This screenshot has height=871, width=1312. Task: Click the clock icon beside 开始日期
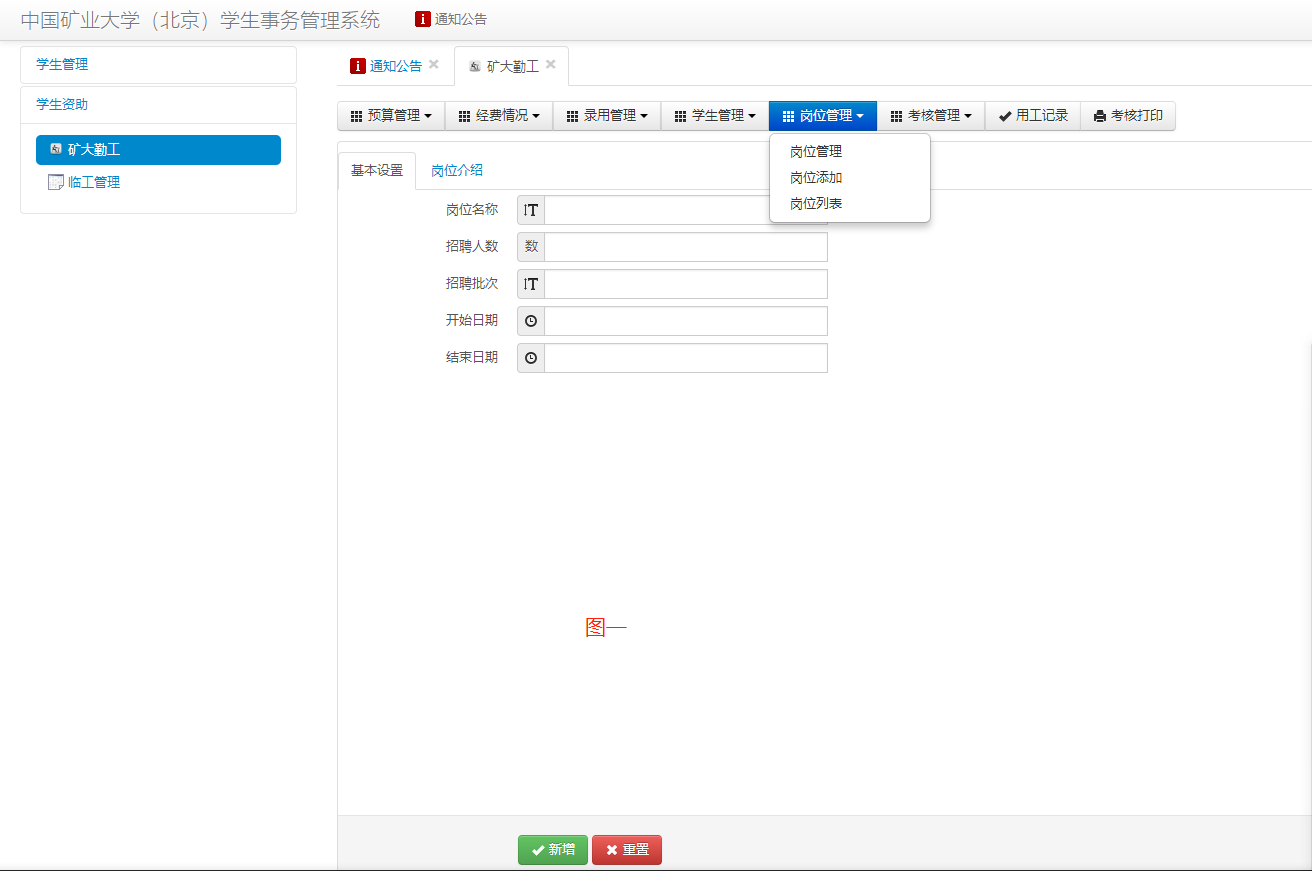point(531,321)
